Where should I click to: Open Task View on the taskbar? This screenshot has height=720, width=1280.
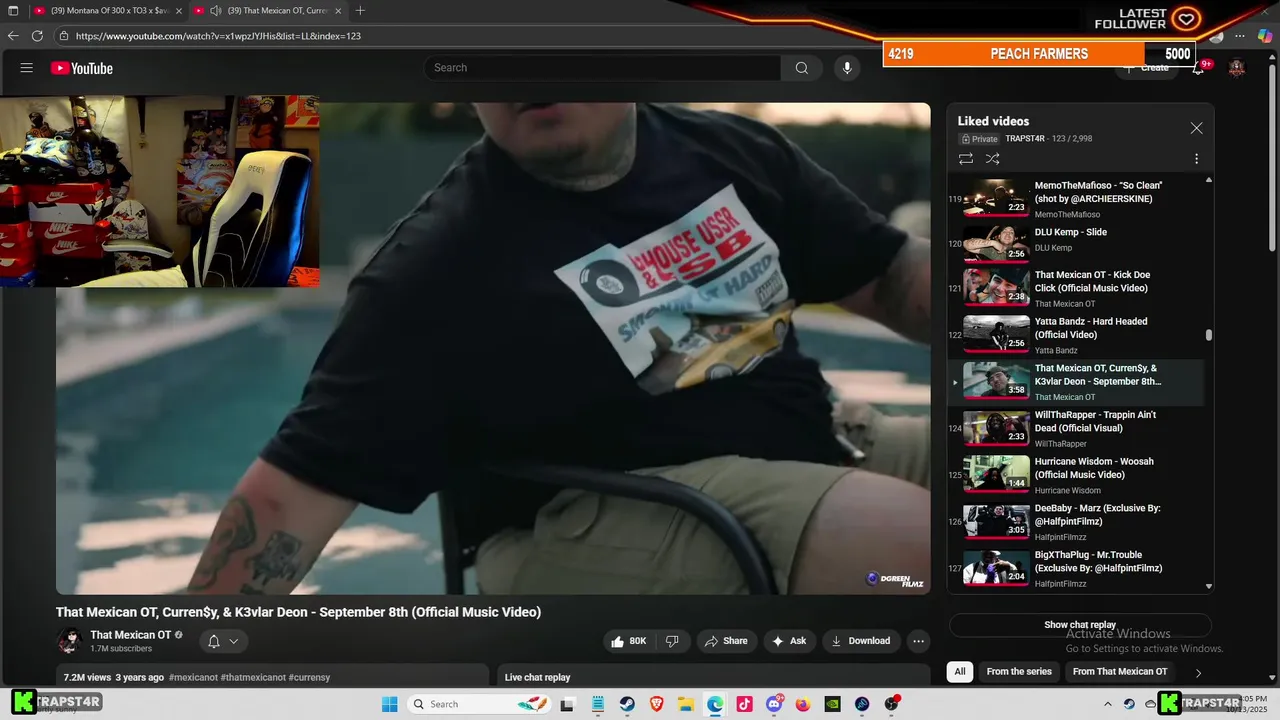(568, 704)
